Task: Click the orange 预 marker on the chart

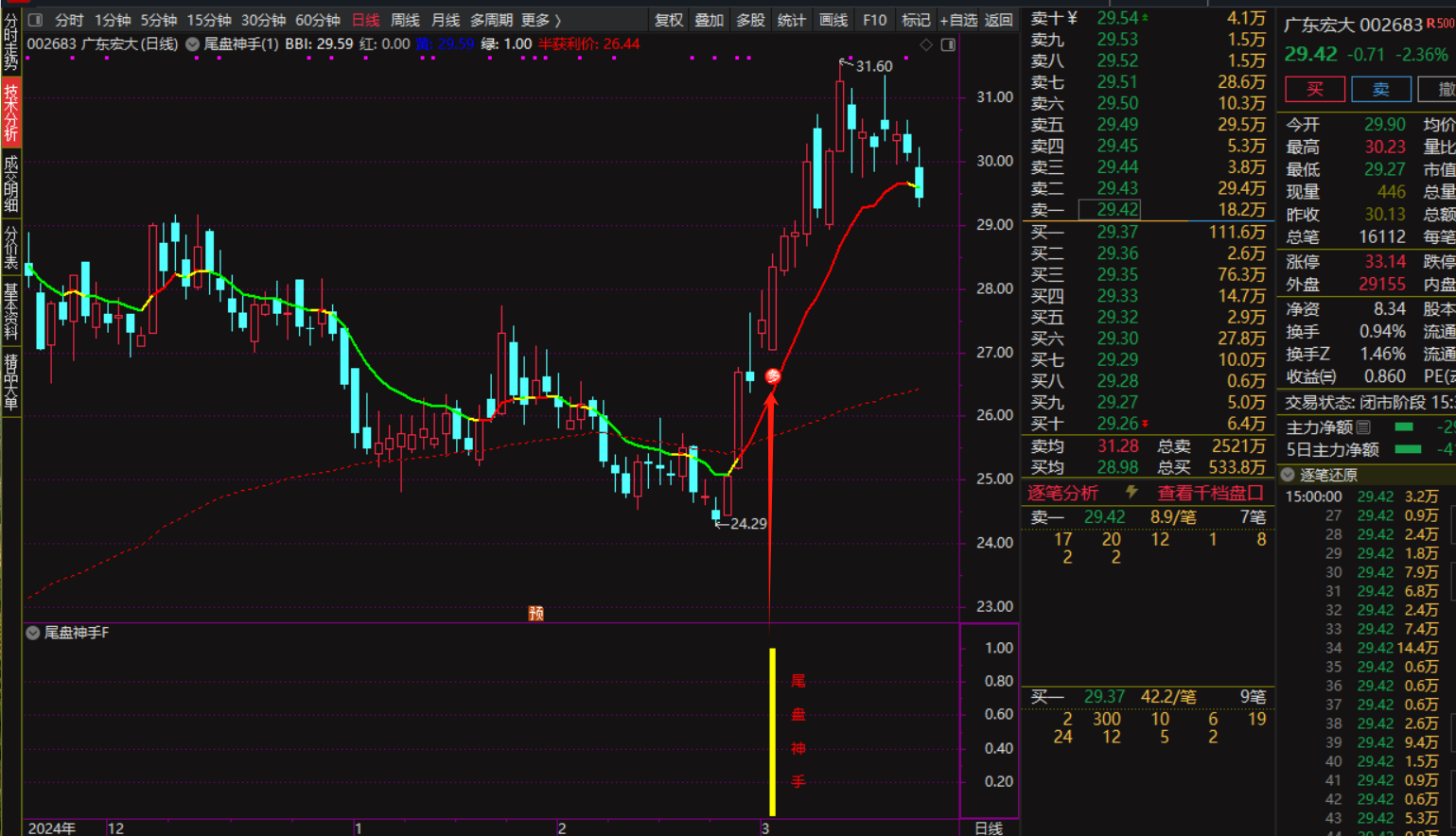Action: point(535,614)
